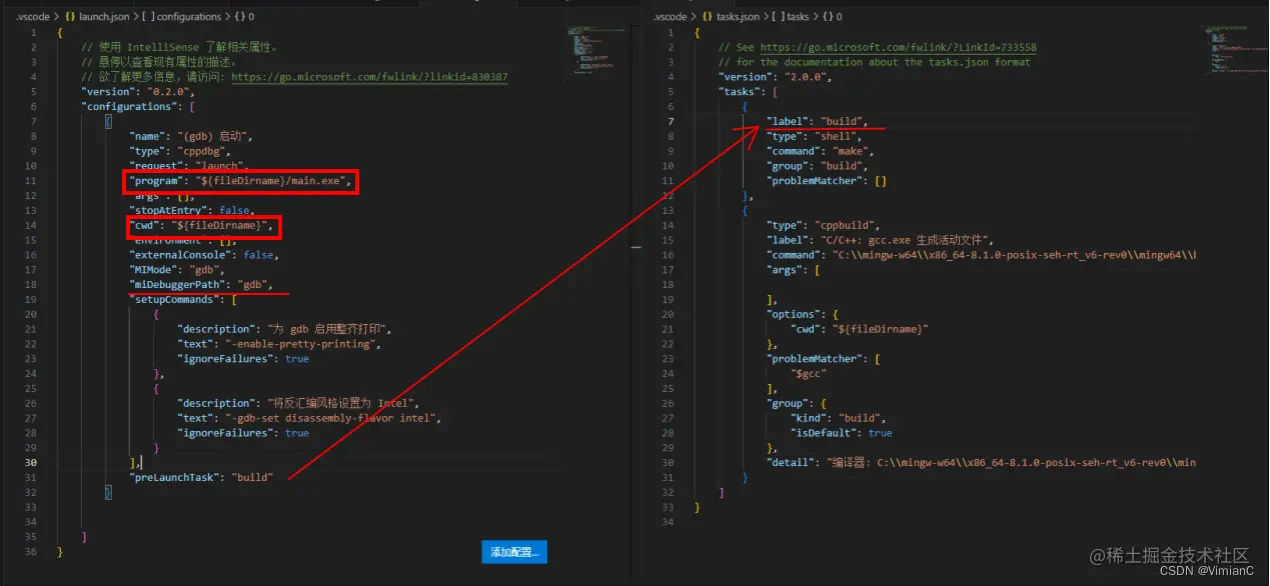This screenshot has height=586, width=1270.
Task: Click the "type": "shell" line
Action: pos(814,136)
